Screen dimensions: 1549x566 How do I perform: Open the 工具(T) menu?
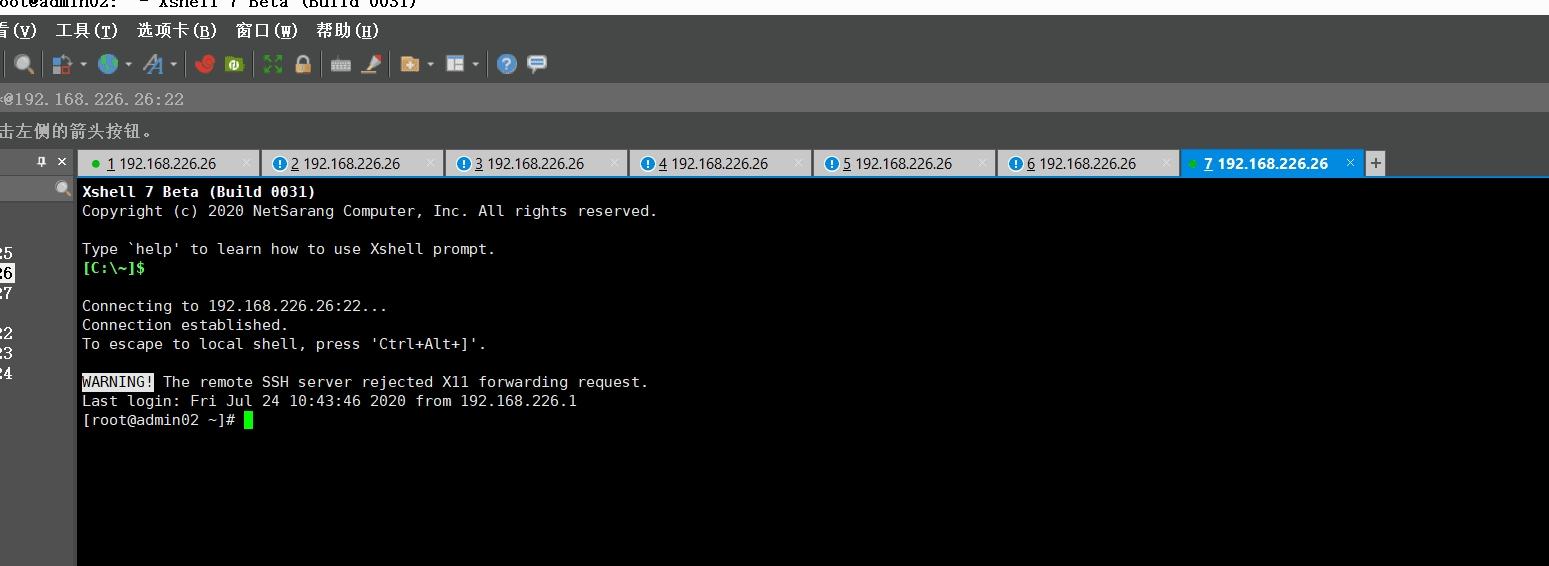(x=86, y=31)
